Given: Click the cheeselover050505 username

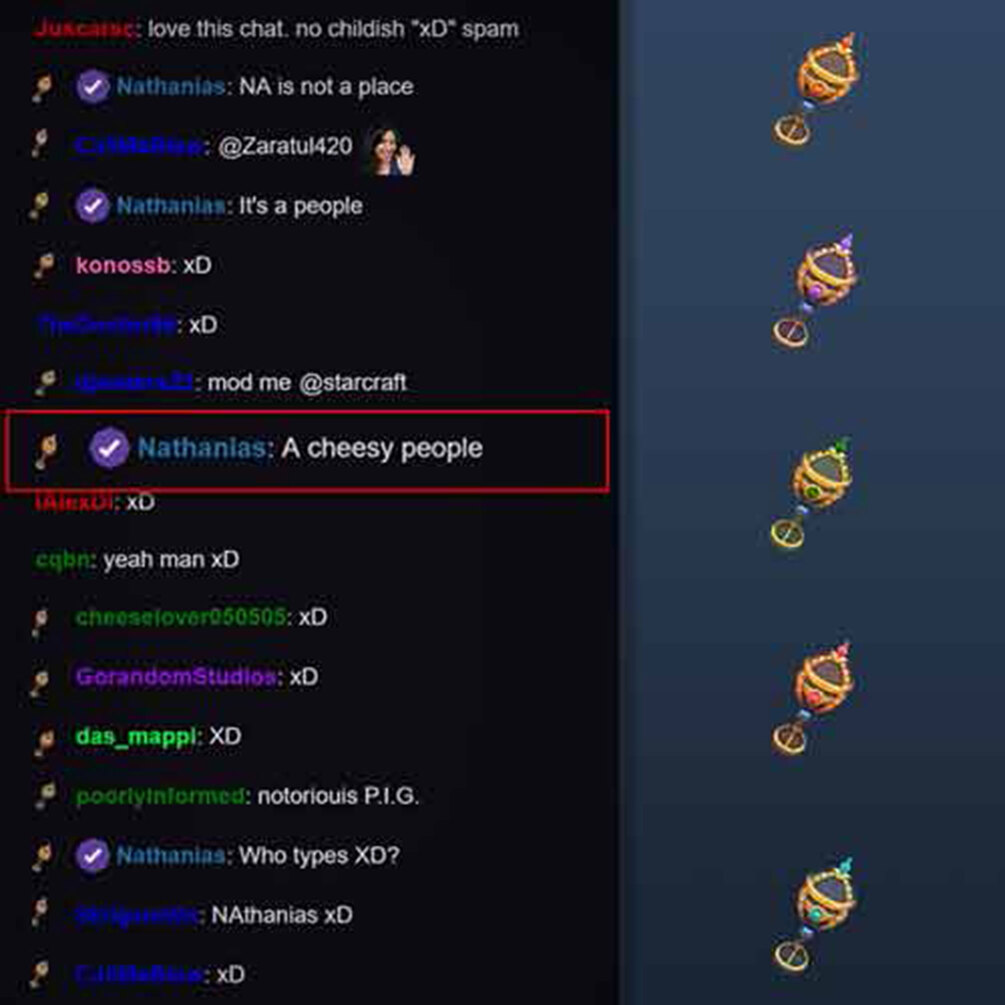Looking at the screenshot, I should [180, 617].
